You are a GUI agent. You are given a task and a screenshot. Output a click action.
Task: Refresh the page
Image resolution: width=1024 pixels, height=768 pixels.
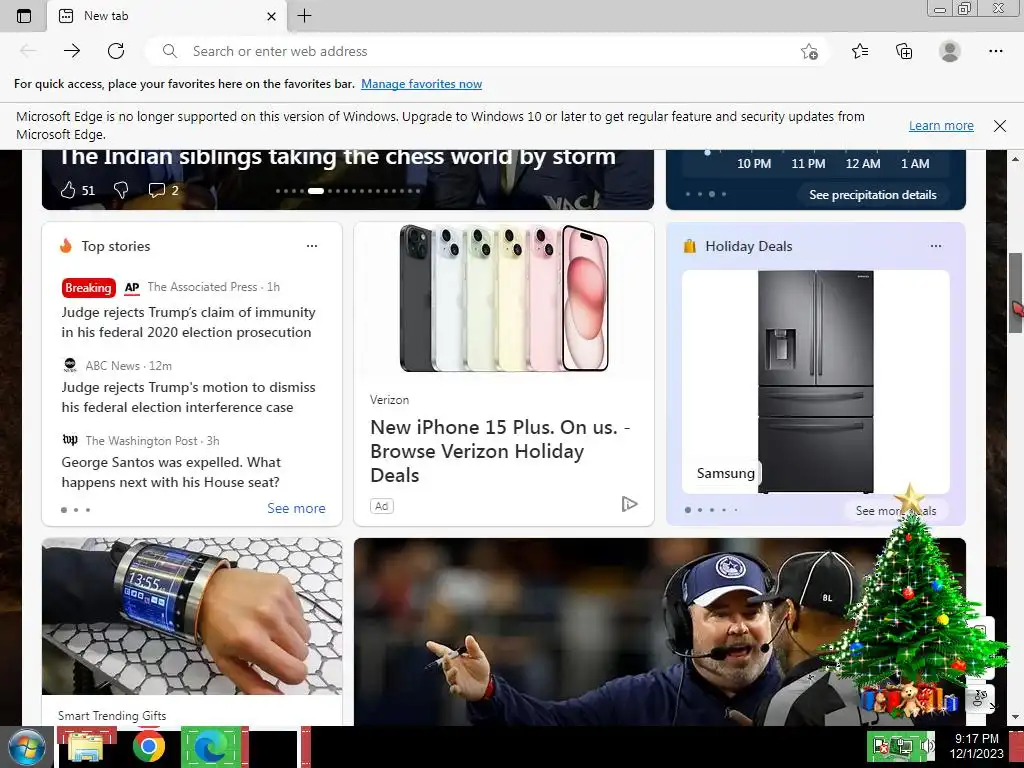coord(116,51)
